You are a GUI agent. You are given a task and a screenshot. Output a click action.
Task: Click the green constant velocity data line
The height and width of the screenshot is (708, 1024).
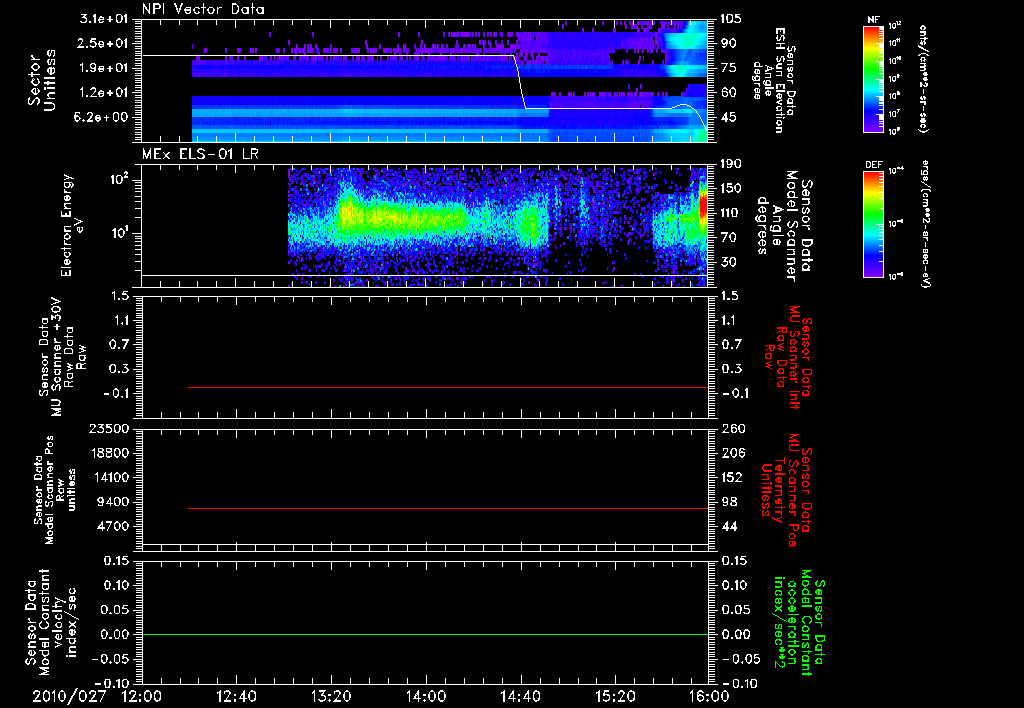[x=425, y=634]
